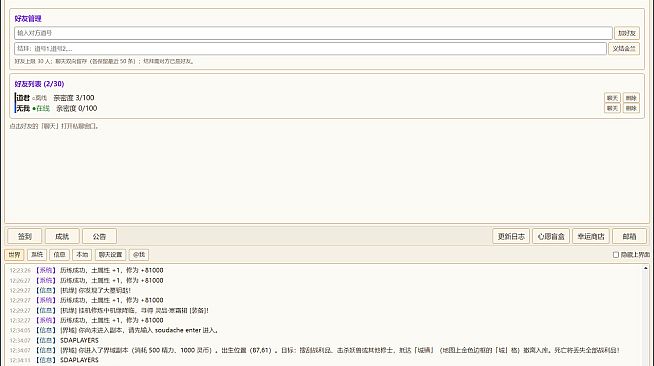Click the log entry timestamped 12:32:27
Screen dimensions: 654x366
[x=86, y=321]
